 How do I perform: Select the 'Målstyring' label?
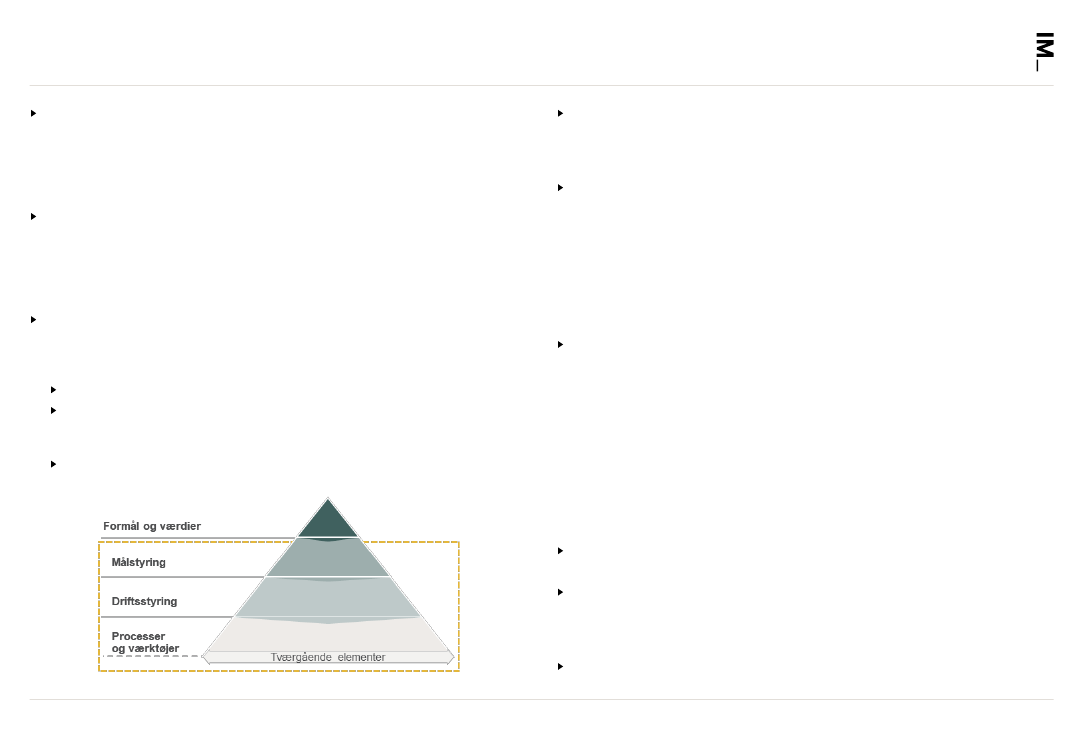(139, 562)
